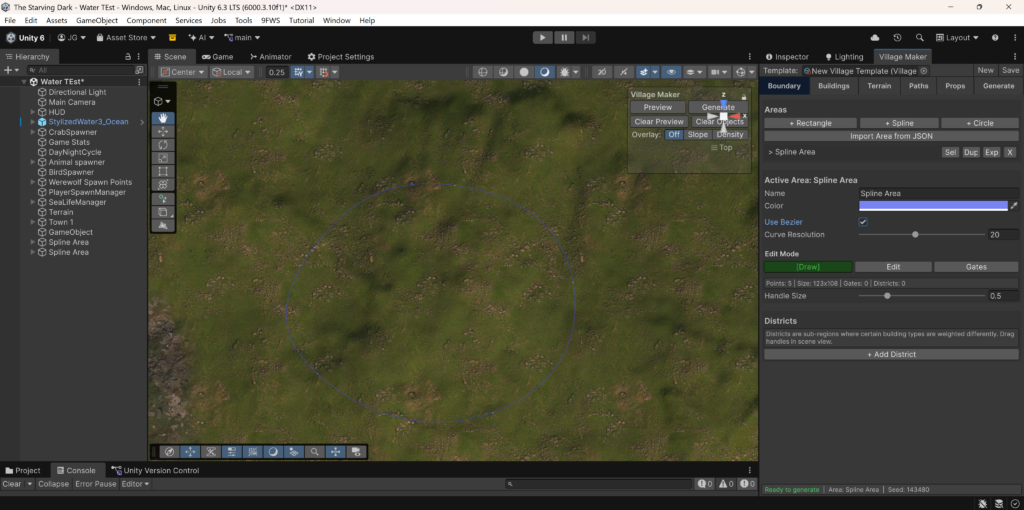
Task: Switch to the Buildings tab
Action: click(833, 86)
